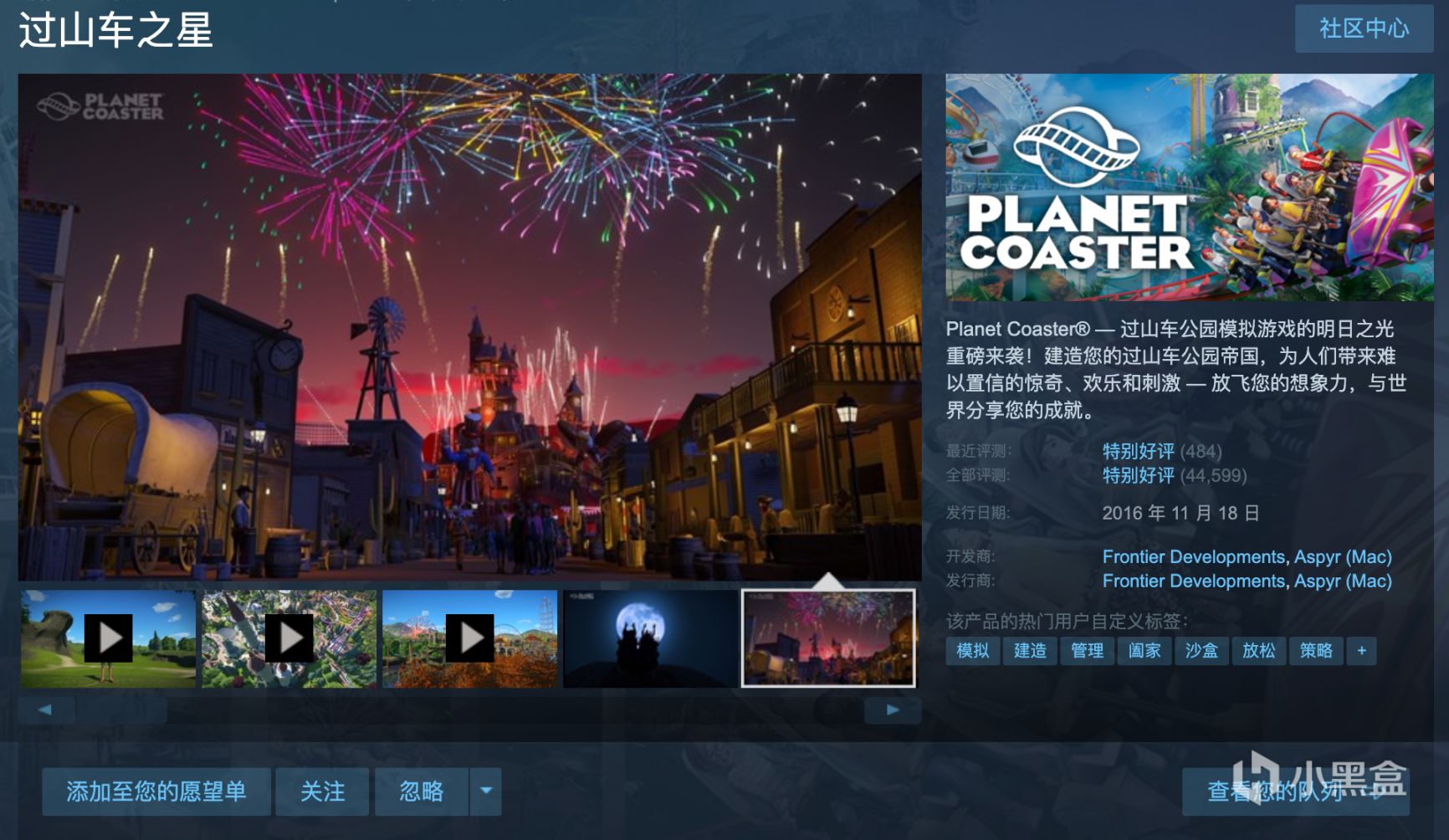Select the 模拟 tag
This screenshot has height=840, width=1449.
coord(973,650)
